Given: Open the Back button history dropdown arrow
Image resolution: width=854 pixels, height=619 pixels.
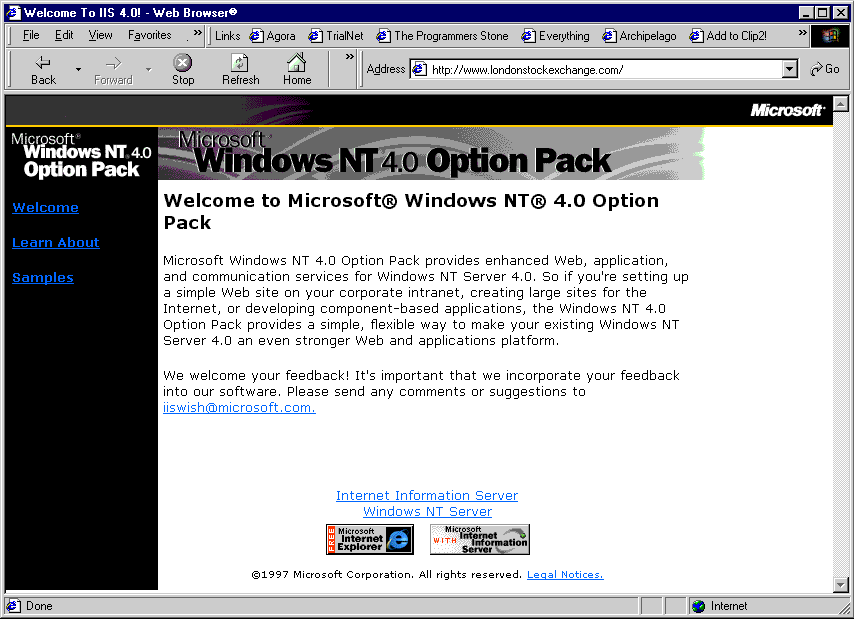Looking at the screenshot, I should click(x=78, y=70).
